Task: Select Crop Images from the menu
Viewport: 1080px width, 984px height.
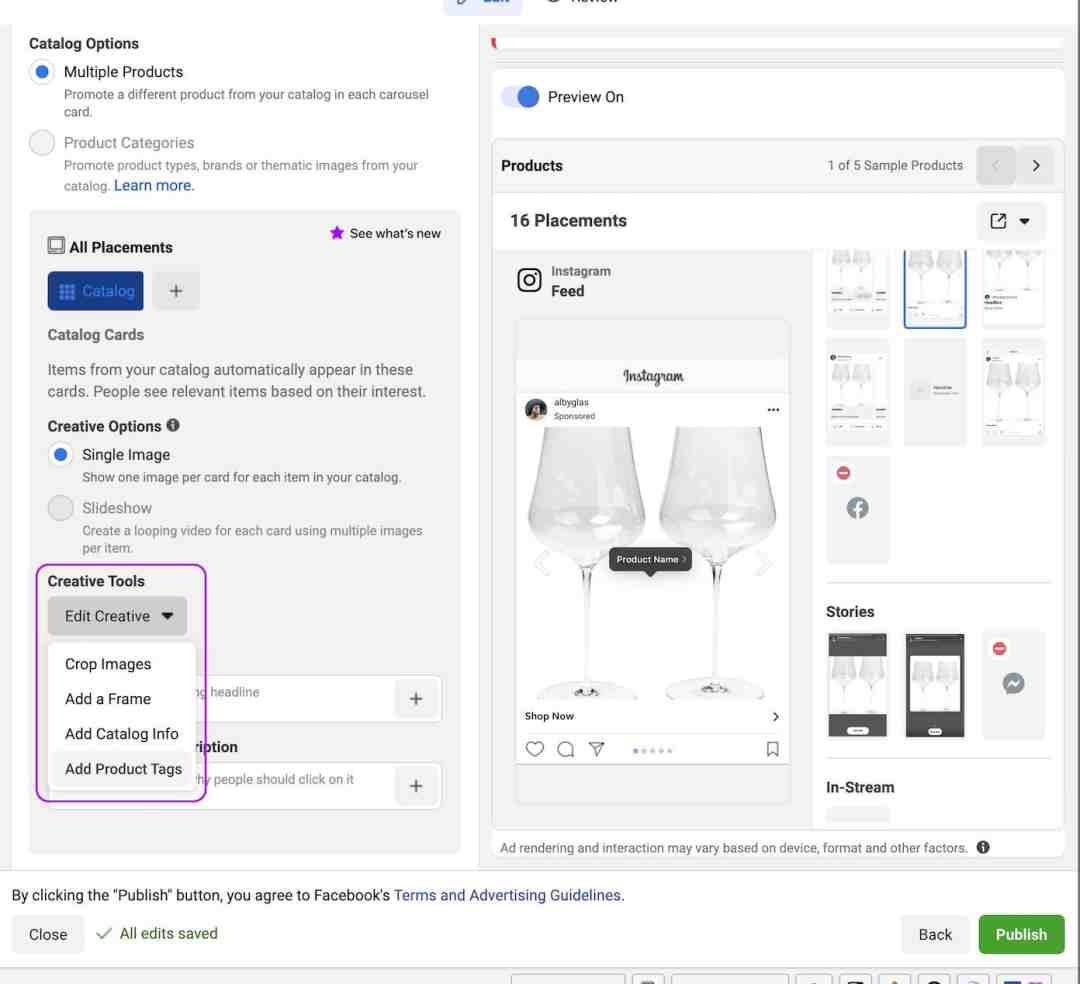Action: pyautogui.click(x=108, y=664)
